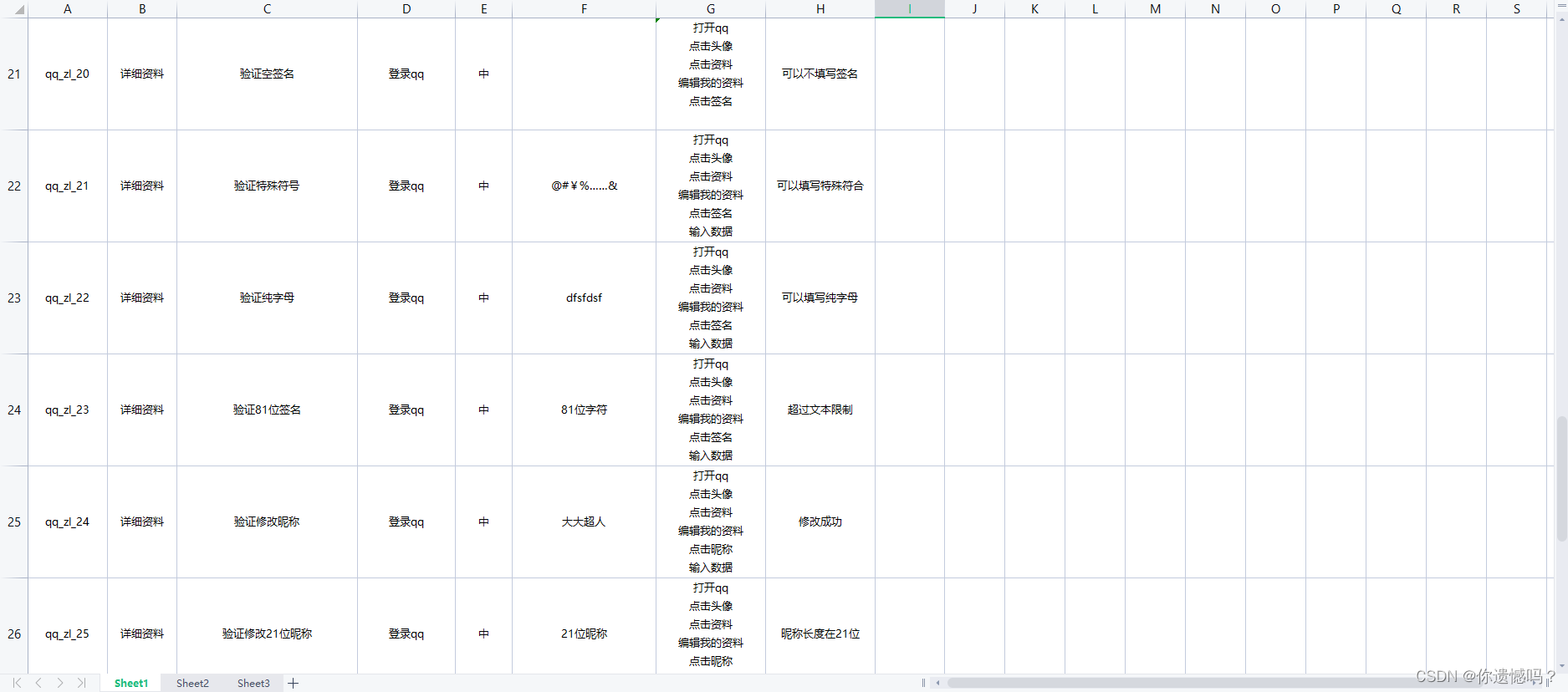Go to next sheet tab arrow
Viewport: 1568px width, 692px height.
tap(60, 683)
